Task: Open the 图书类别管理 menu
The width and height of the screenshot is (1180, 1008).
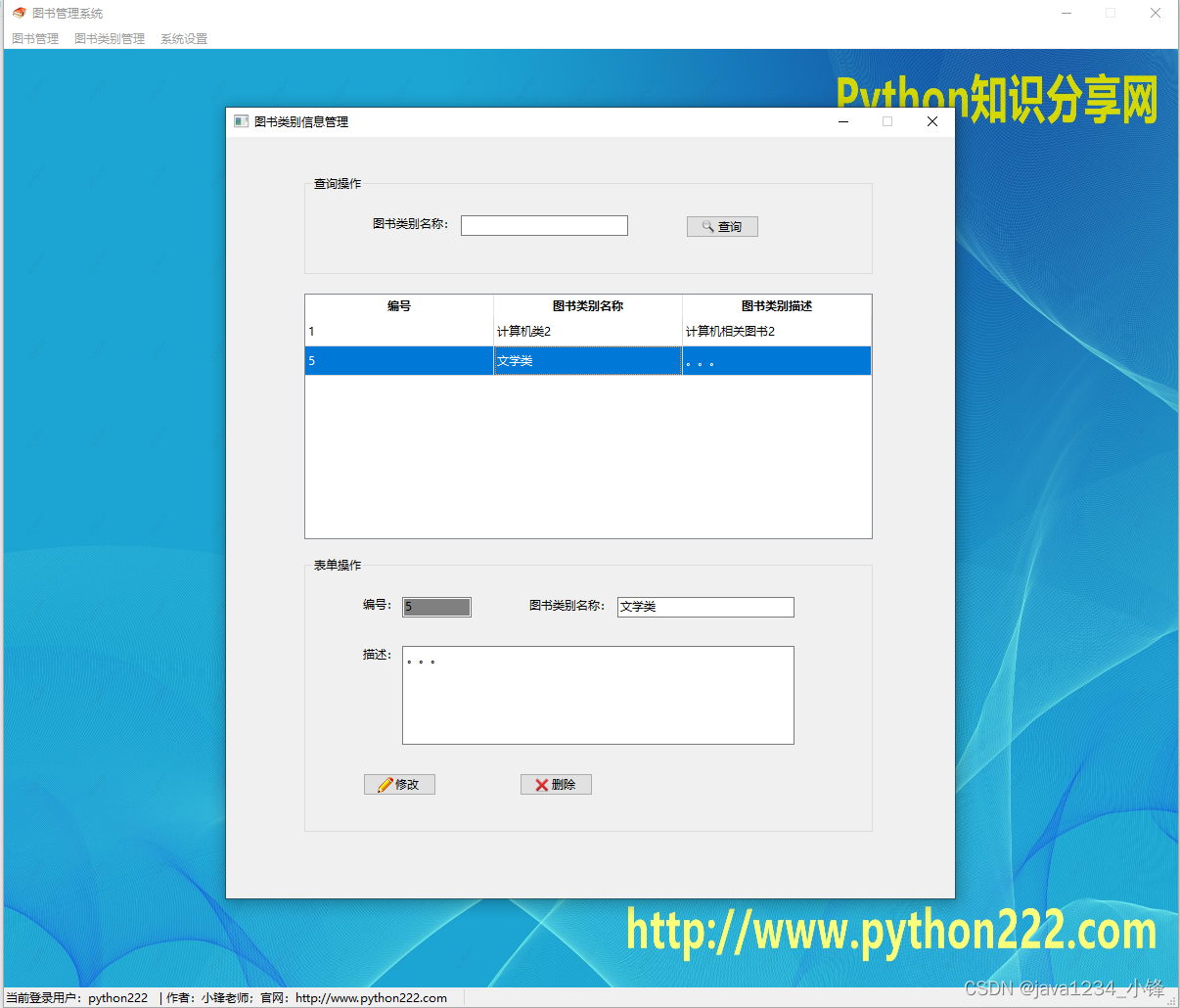Action: tap(109, 38)
